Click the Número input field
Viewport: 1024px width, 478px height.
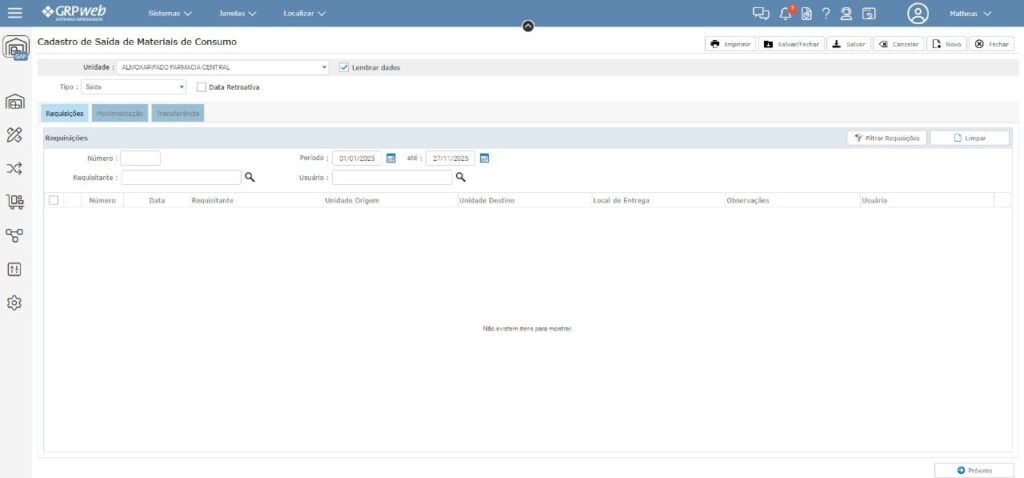coord(140,158)
